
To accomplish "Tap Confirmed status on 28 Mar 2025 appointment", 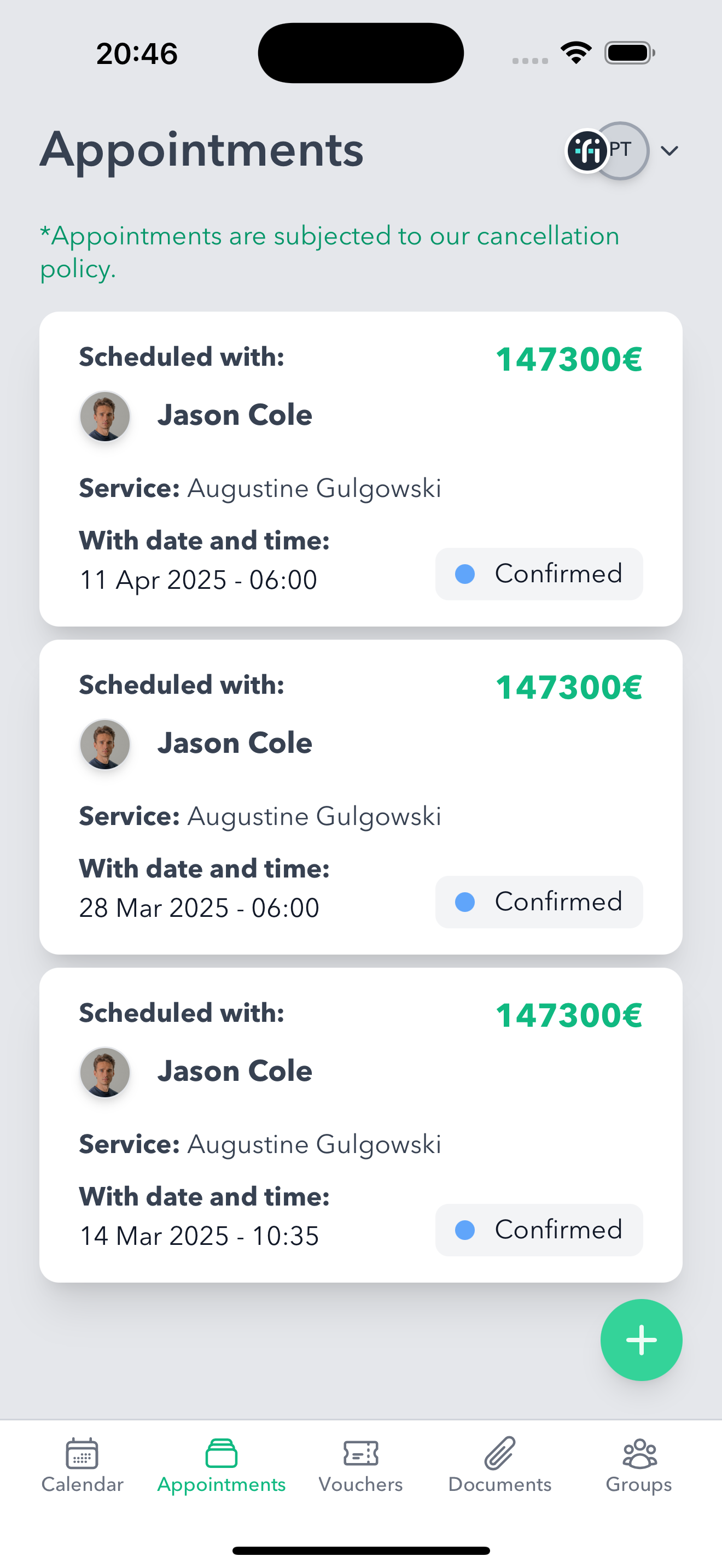I will 539,902.
